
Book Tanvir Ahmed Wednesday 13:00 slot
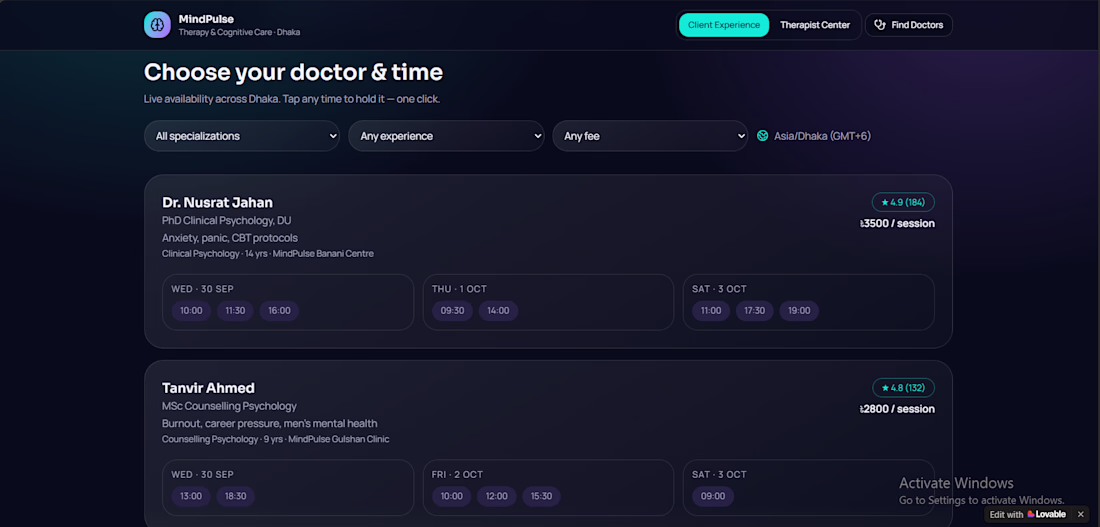tap(191, 496)
